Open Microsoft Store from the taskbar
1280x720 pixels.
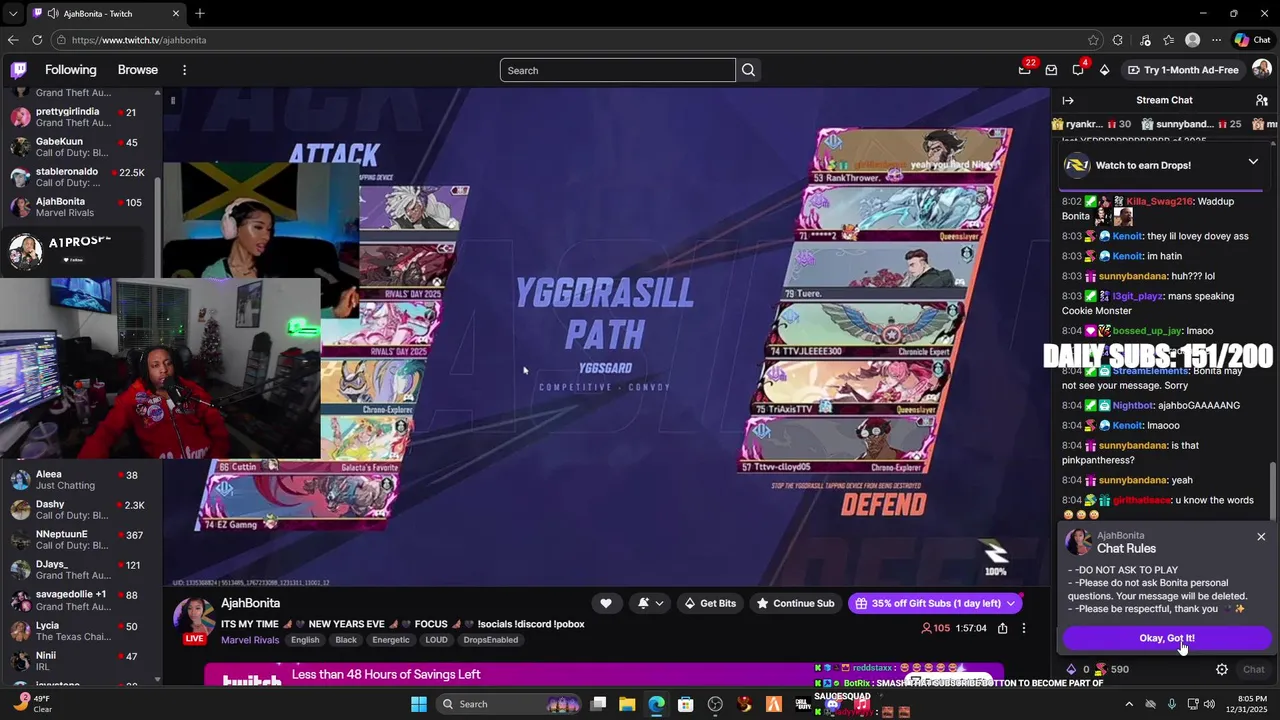pos(685,704)
